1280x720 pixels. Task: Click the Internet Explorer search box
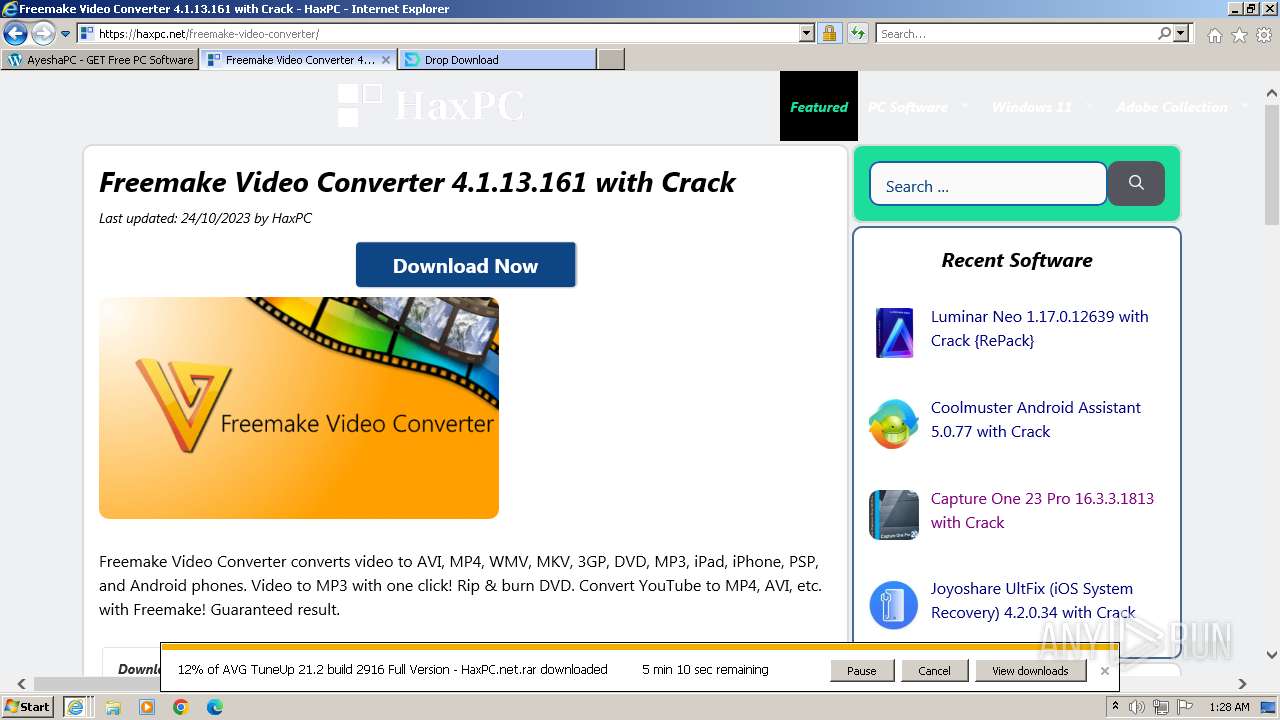coord(1016,34)
